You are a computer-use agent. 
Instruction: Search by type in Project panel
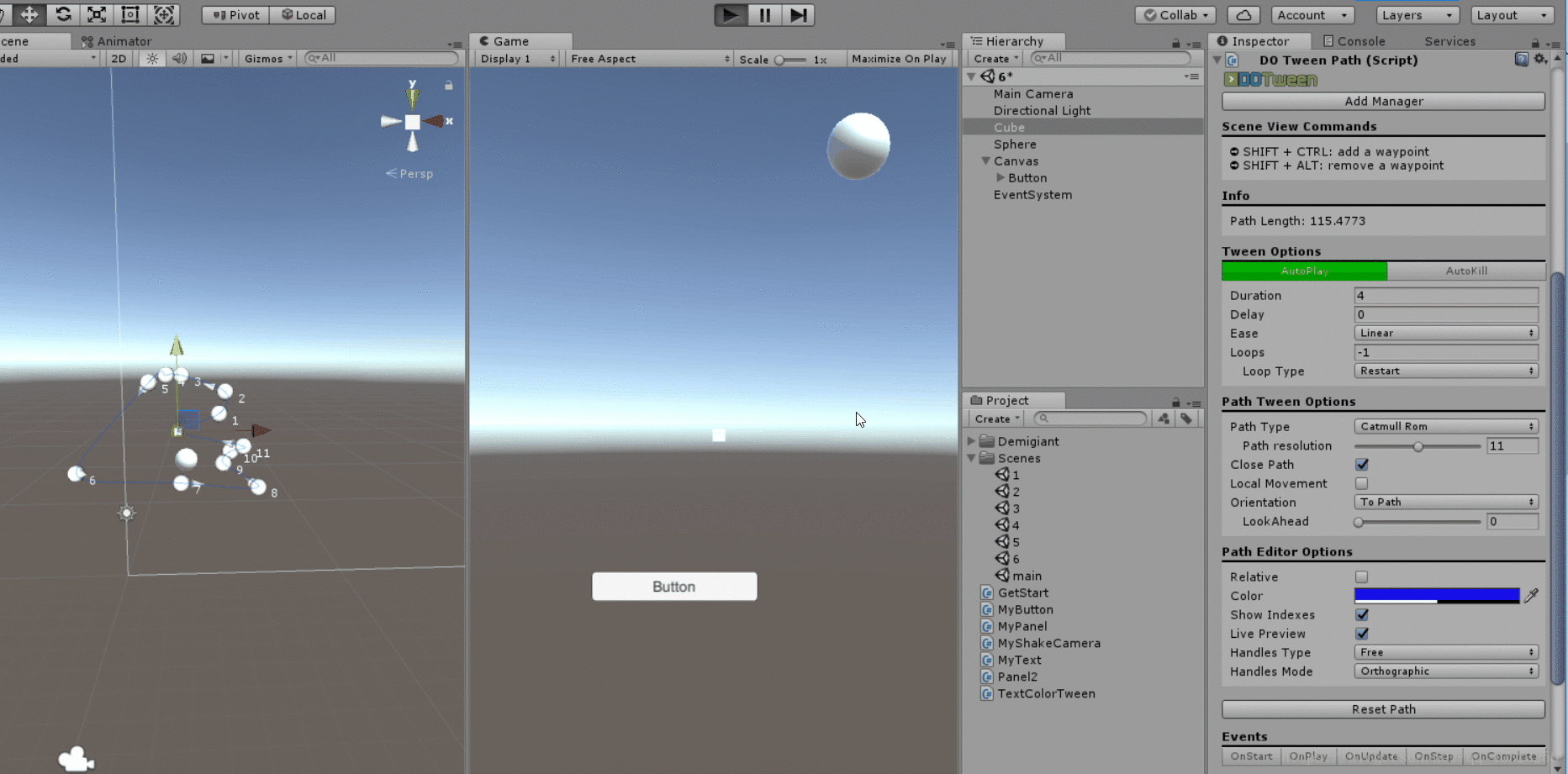coord(1164,419)
